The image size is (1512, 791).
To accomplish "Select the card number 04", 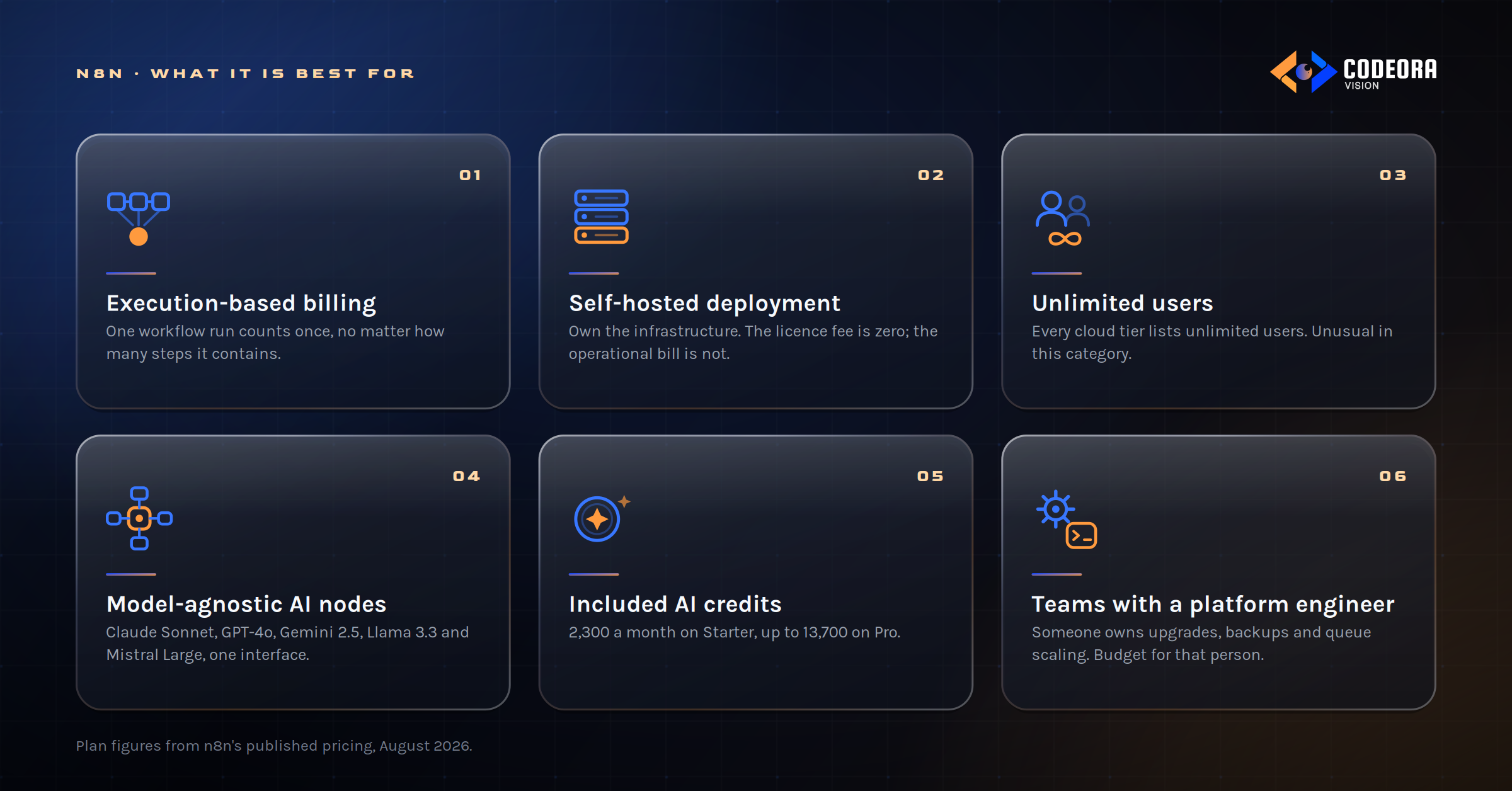I will click(466, 476).
